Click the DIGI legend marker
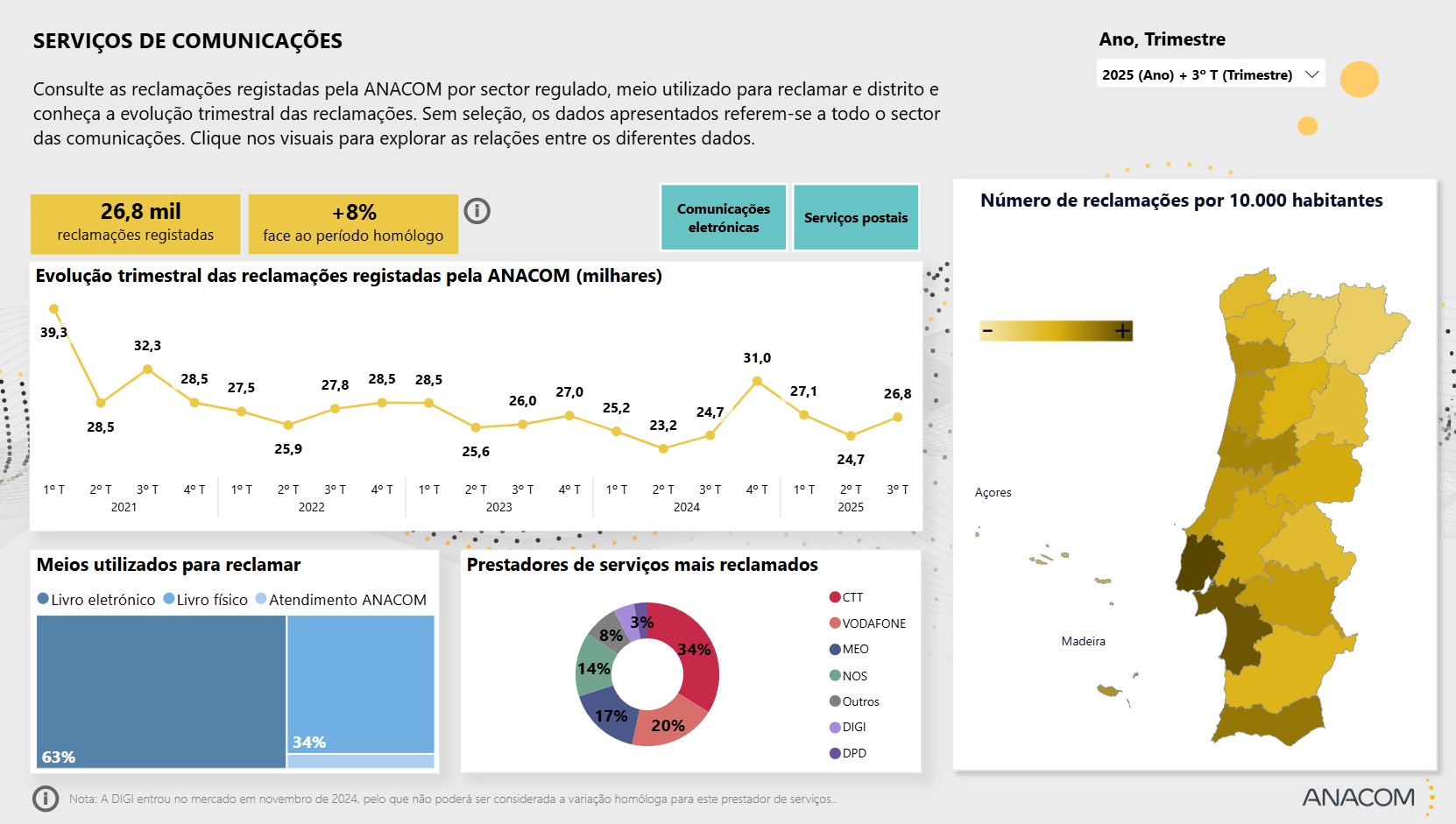 (x=835, y=727)
